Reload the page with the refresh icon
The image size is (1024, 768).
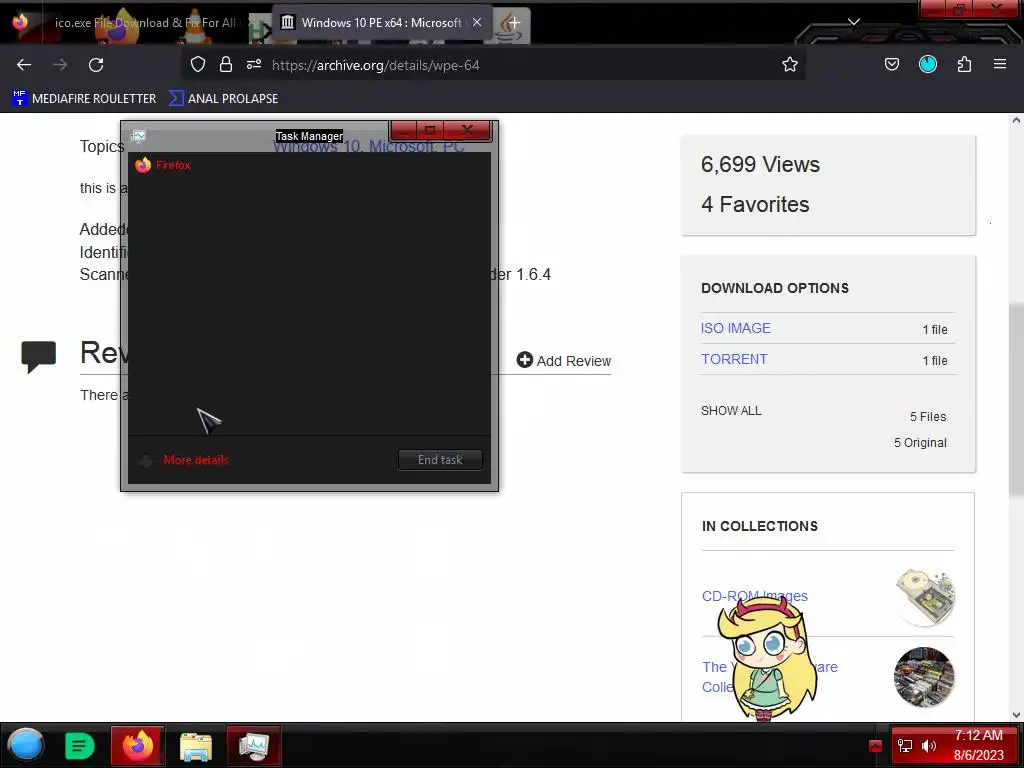[x=96, y=65]
